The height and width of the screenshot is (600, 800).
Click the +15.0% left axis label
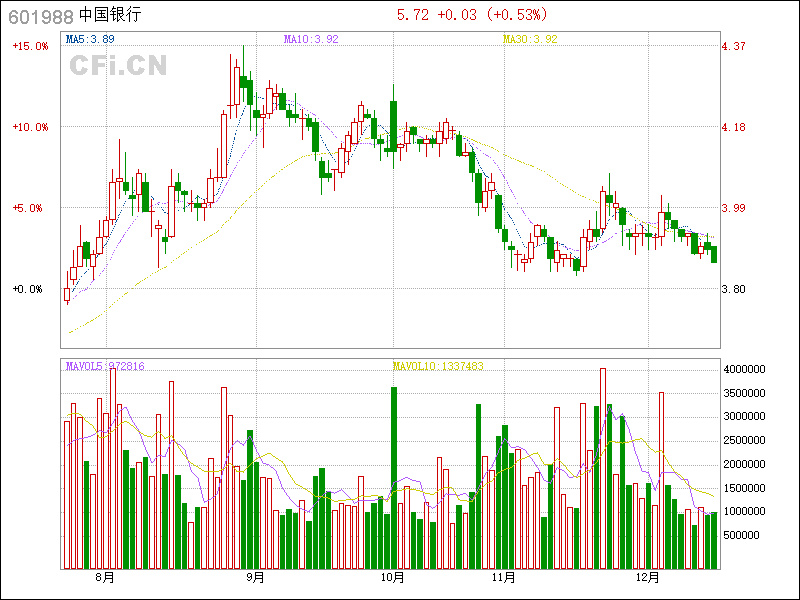coord(30,46)
